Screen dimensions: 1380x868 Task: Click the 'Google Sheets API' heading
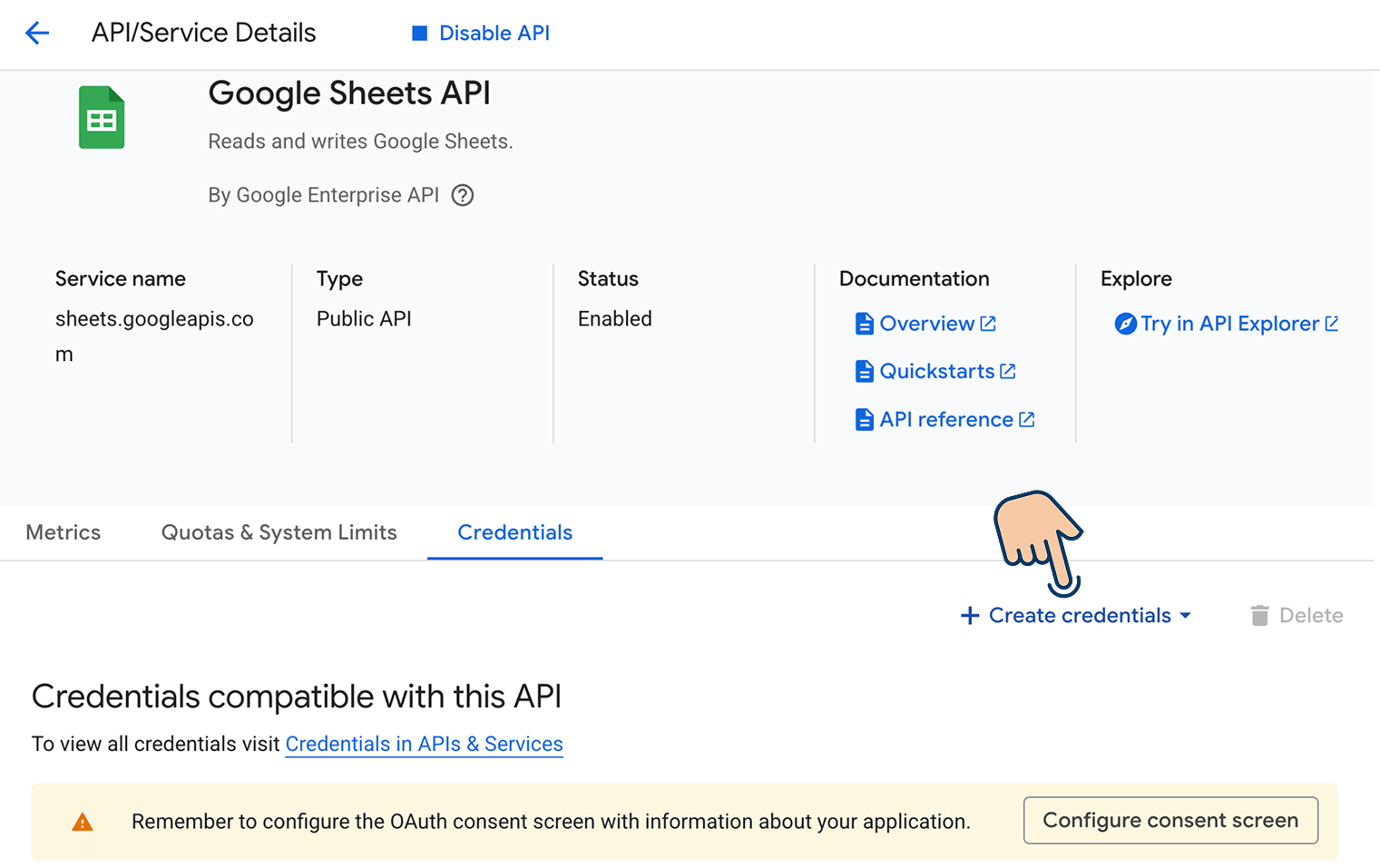(349, 93)
